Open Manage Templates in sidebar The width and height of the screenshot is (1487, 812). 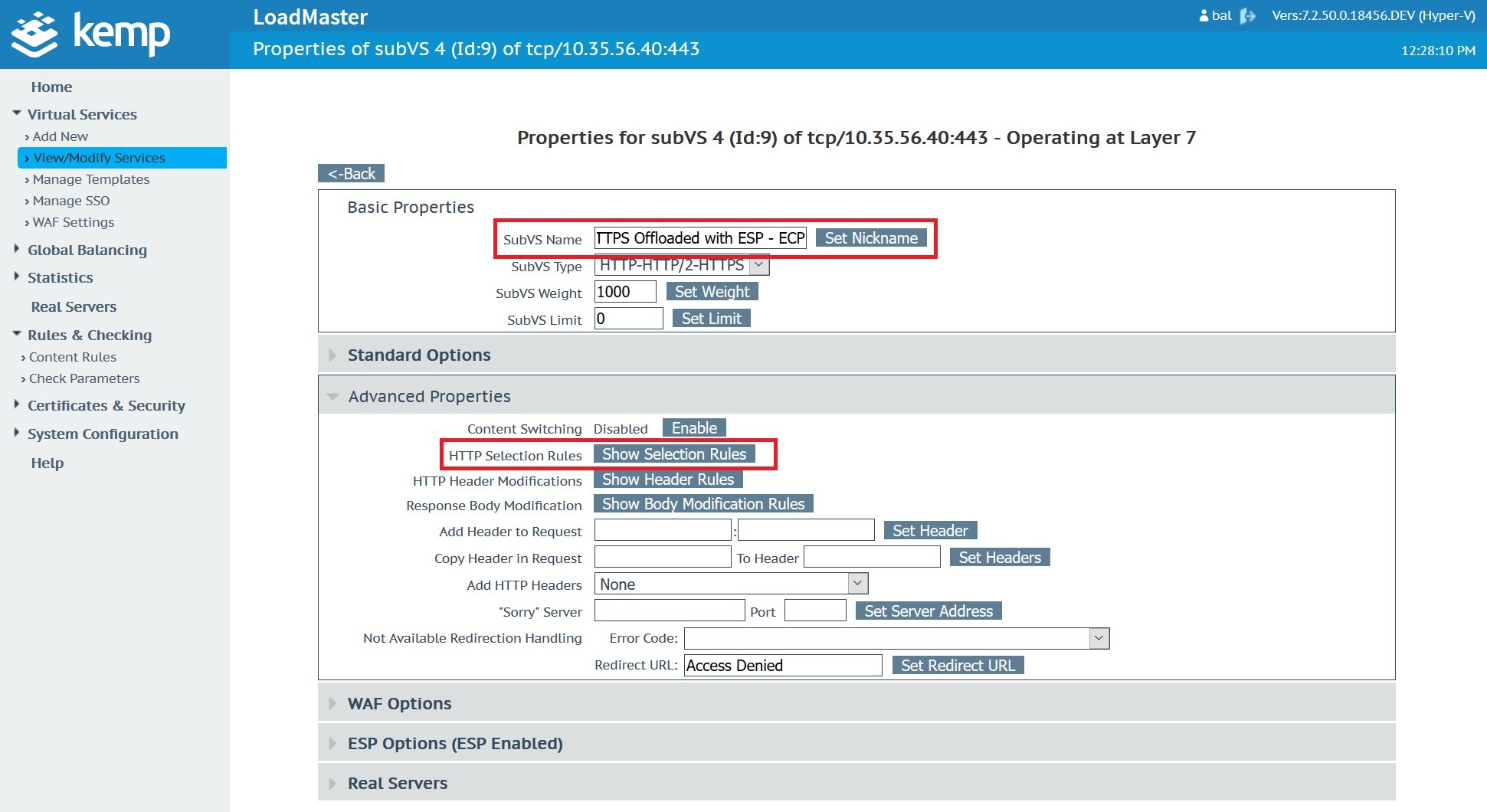(x=91, y=179)
